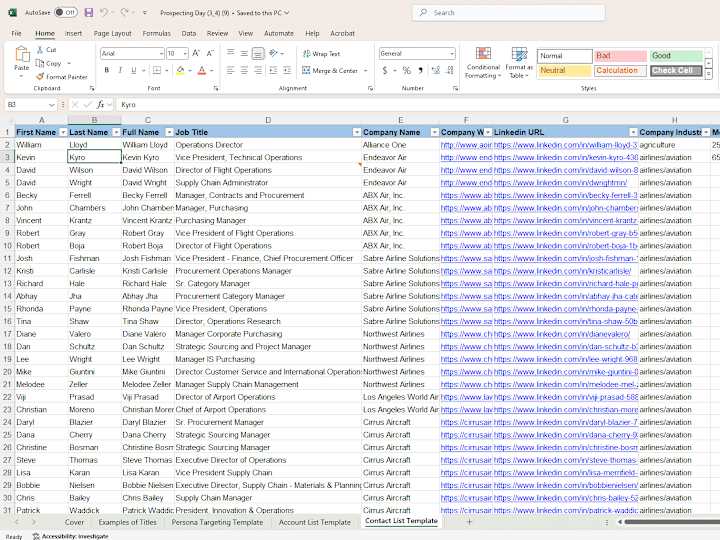Apply the Check Cell style
This screenshot has height=540, width=720.
[x=676, y=70]
